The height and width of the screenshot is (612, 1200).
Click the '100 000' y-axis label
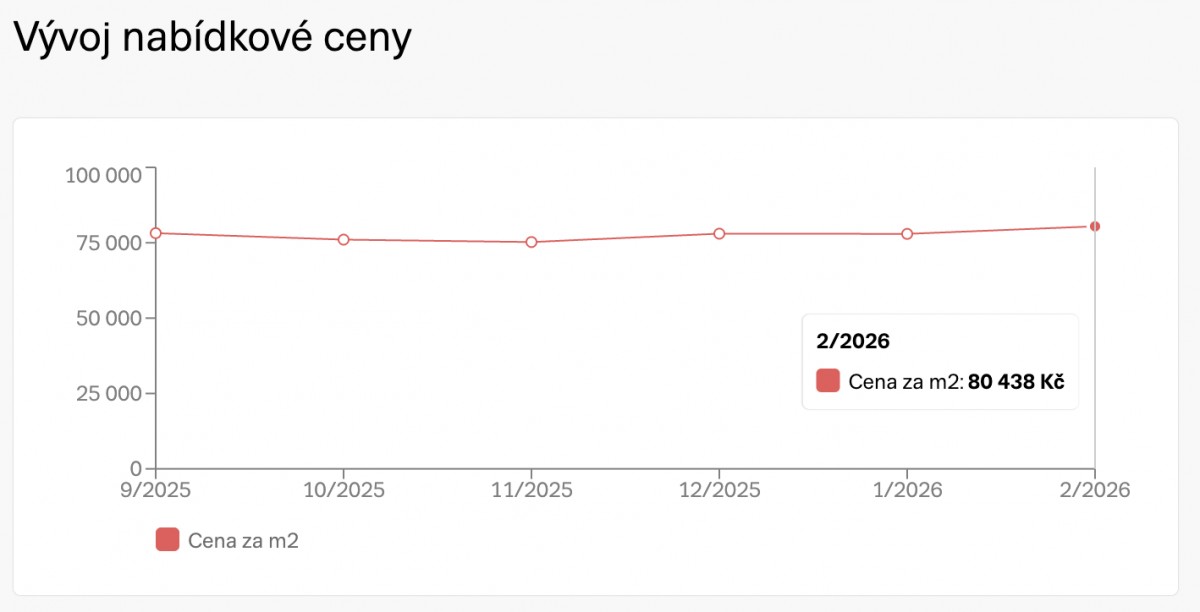point(103,176)
